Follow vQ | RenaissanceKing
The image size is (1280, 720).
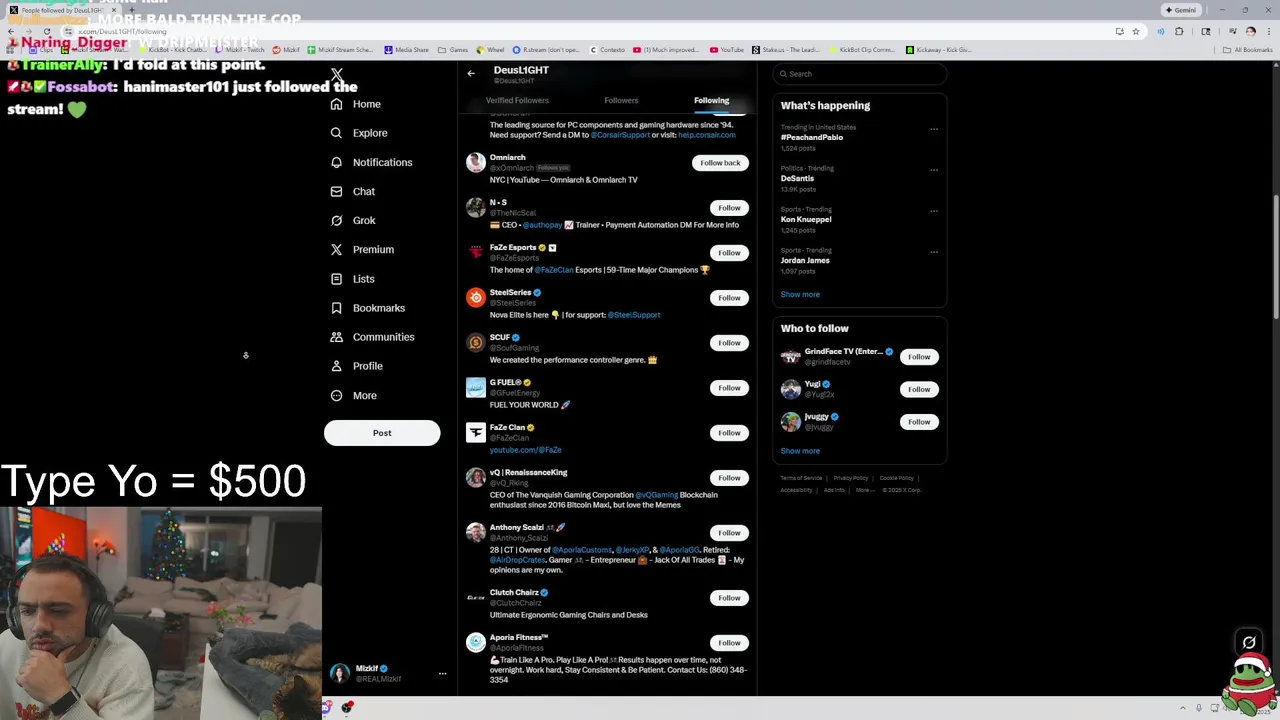pyautogui.click(x=729, y=478)
